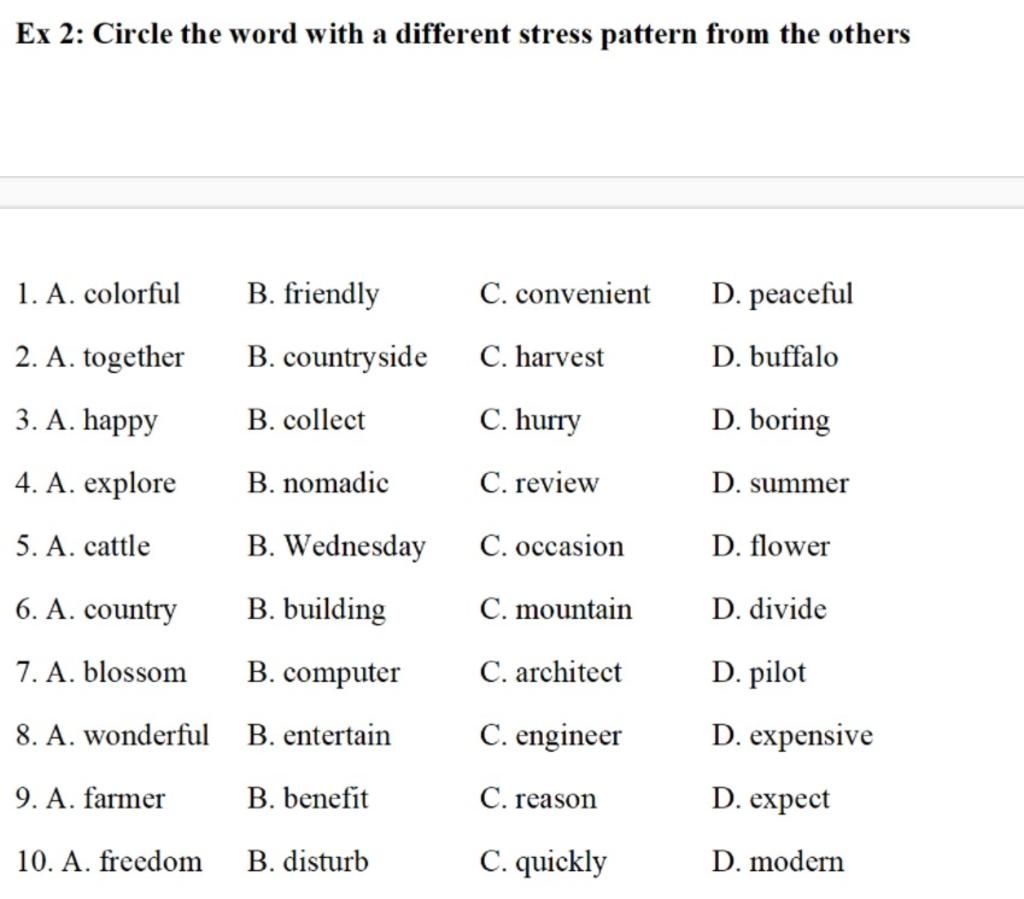The height and width of the screenshot is (899, 1024).
Task: Select option 'together' in question 2
Action: pos(133,358)
